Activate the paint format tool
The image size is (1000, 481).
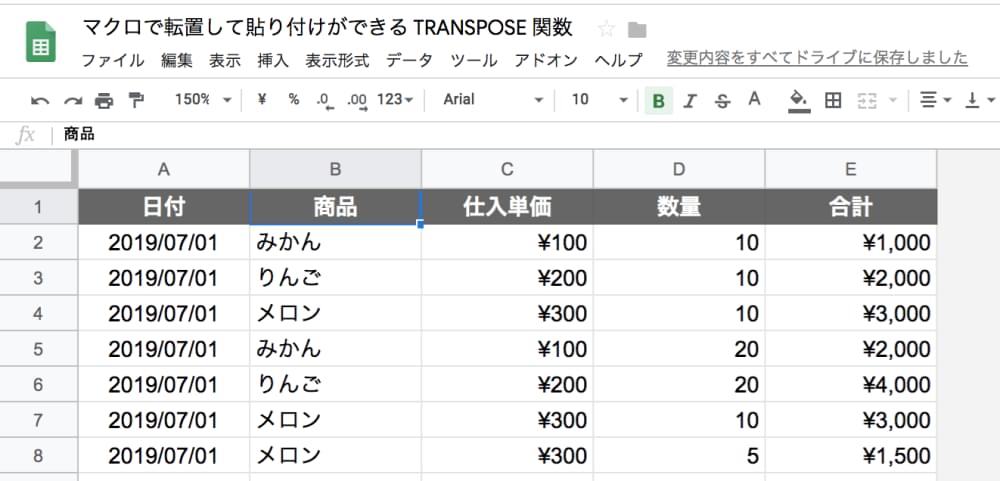coord(136,100)
